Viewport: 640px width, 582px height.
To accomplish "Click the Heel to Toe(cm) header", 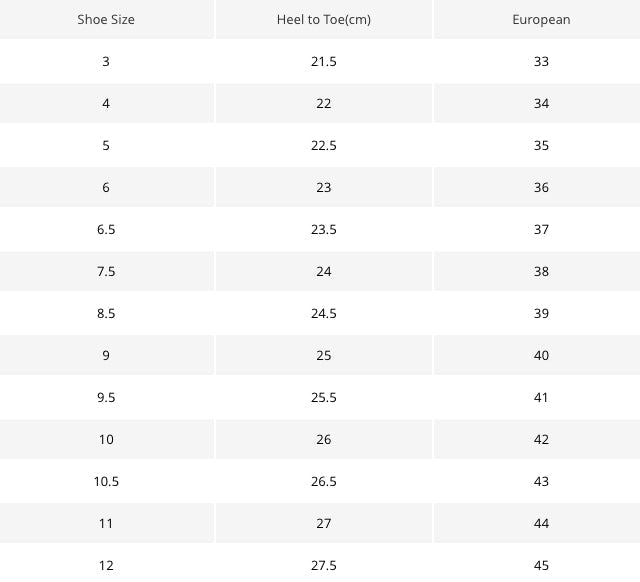I will coord(323,20).
